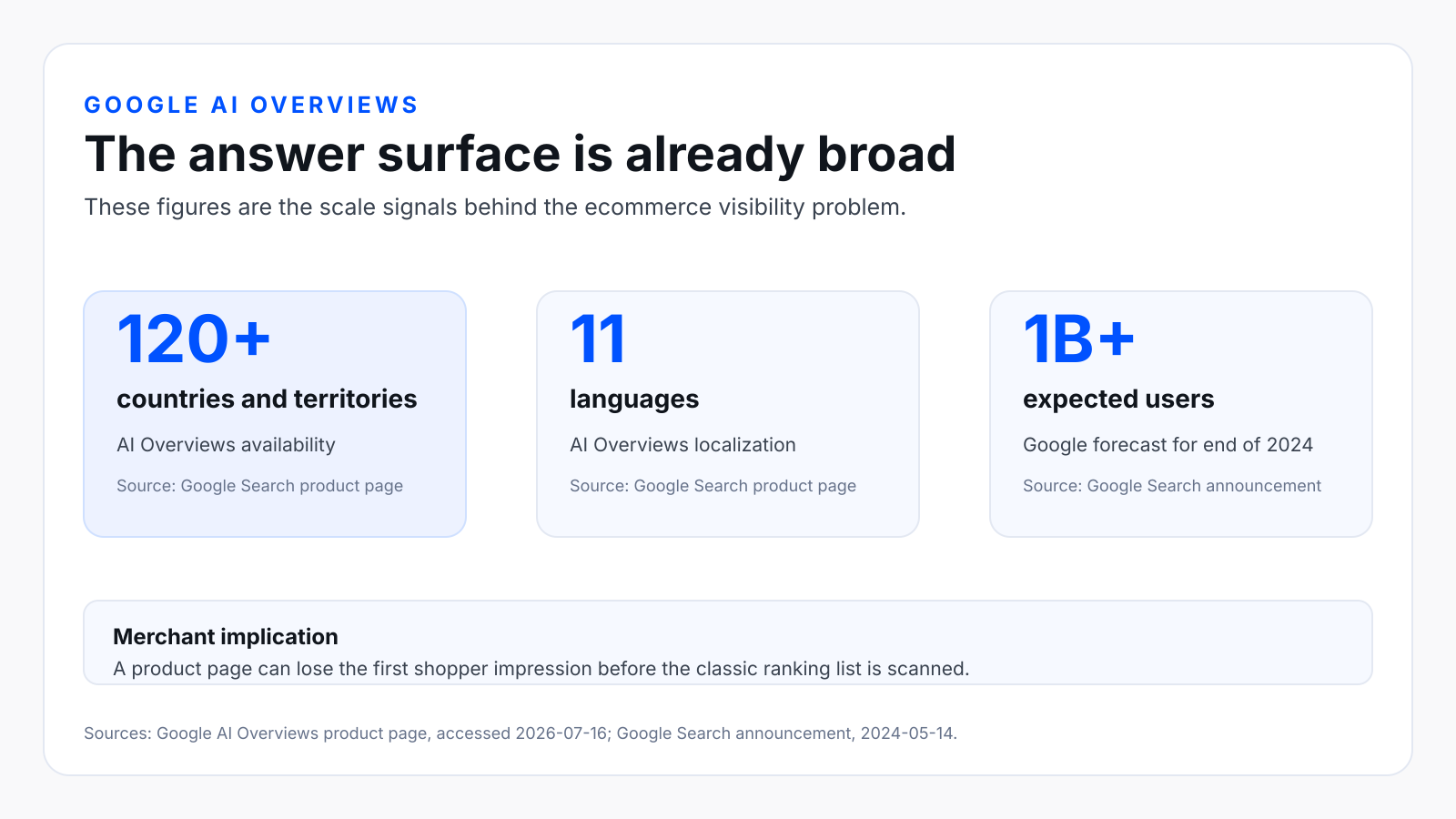Click the bottom 'Sources:' footnote line
This screenshot has height=819, width=1456.
pos(521,733)
